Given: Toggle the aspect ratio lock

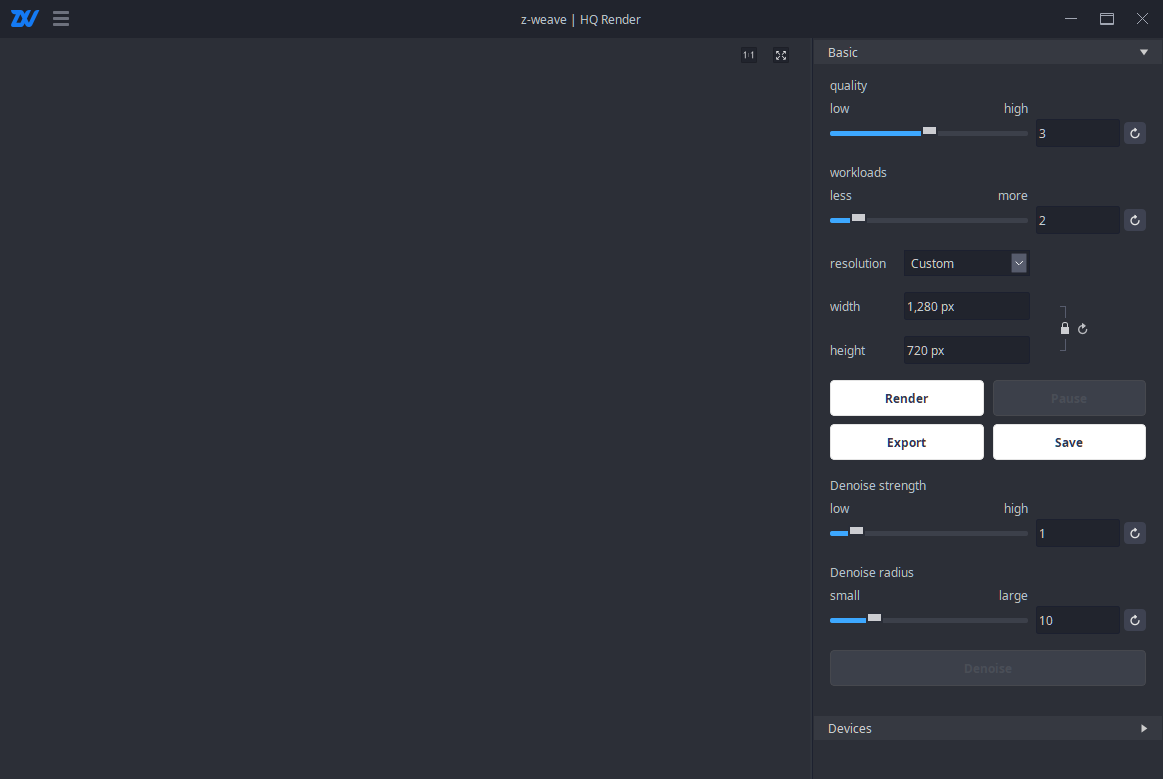Looking at the screenshot, I should (1065, 329).
